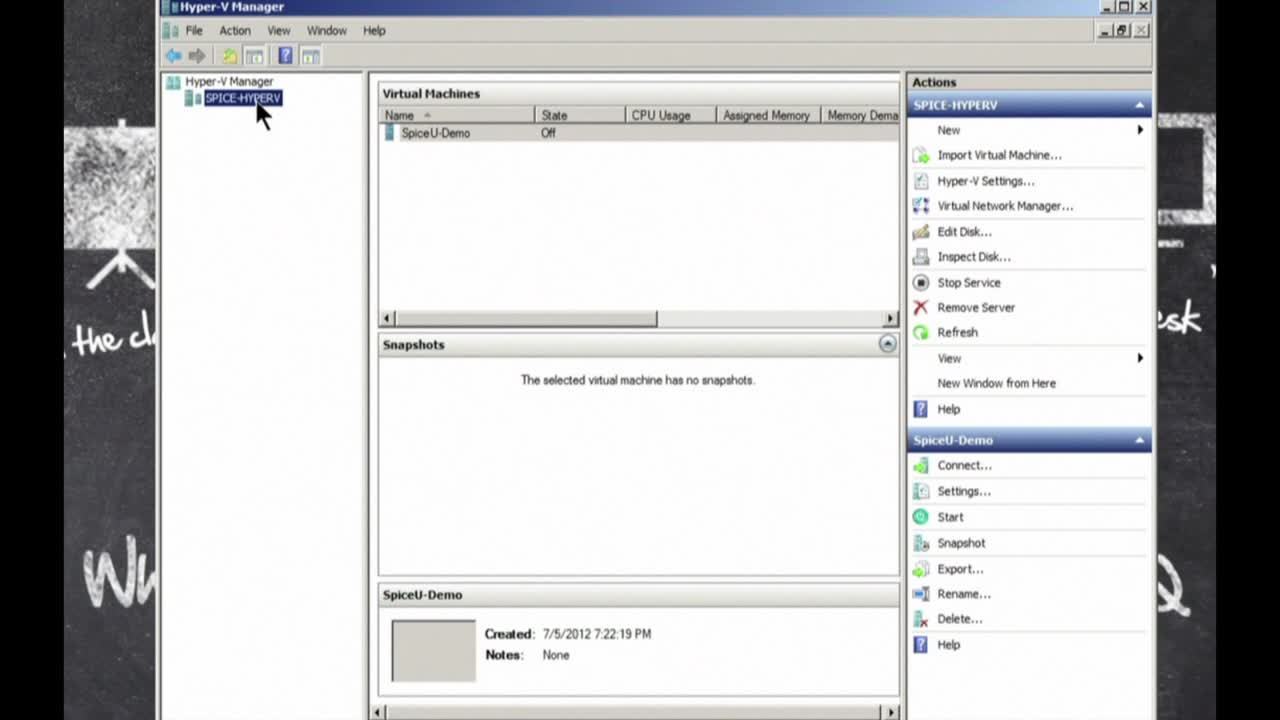
Task: Click the Rename icon
Action: (921, 594)
